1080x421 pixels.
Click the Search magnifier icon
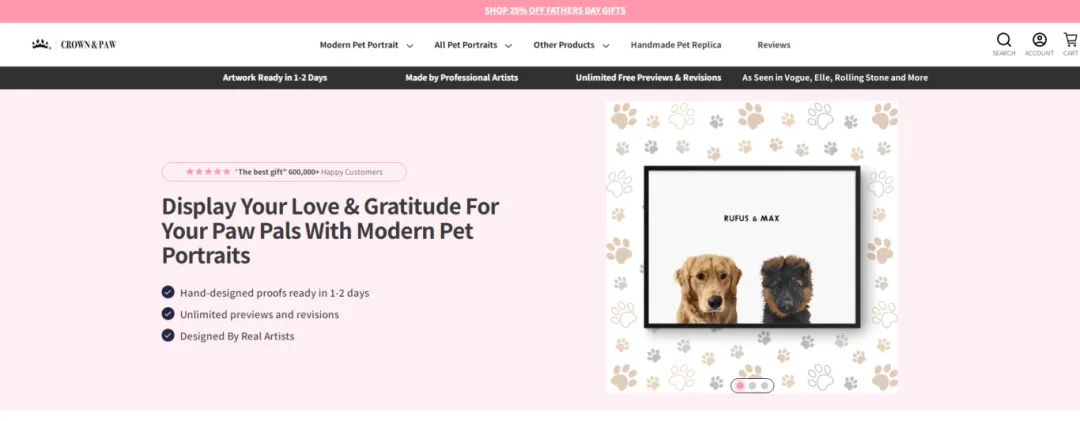[x=1004, y=40]
